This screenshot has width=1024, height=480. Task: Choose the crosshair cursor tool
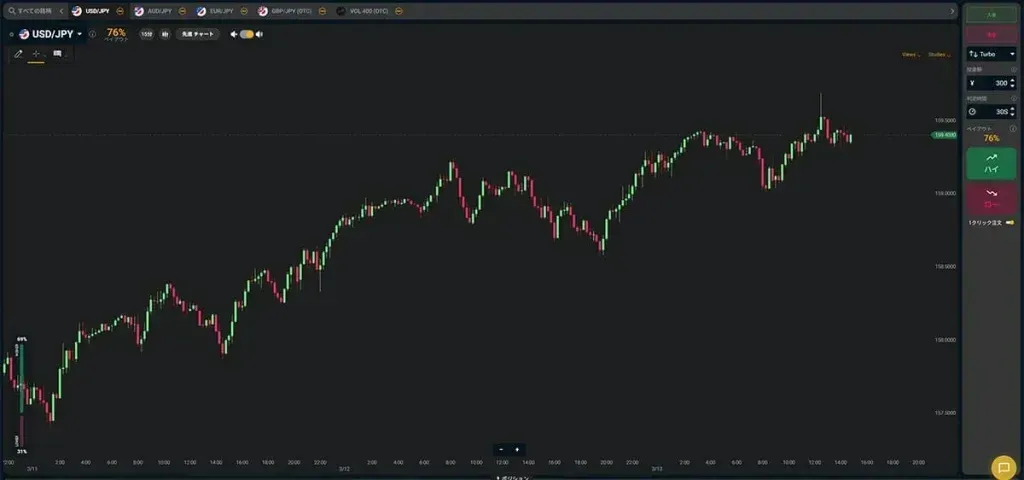point(36,54)
